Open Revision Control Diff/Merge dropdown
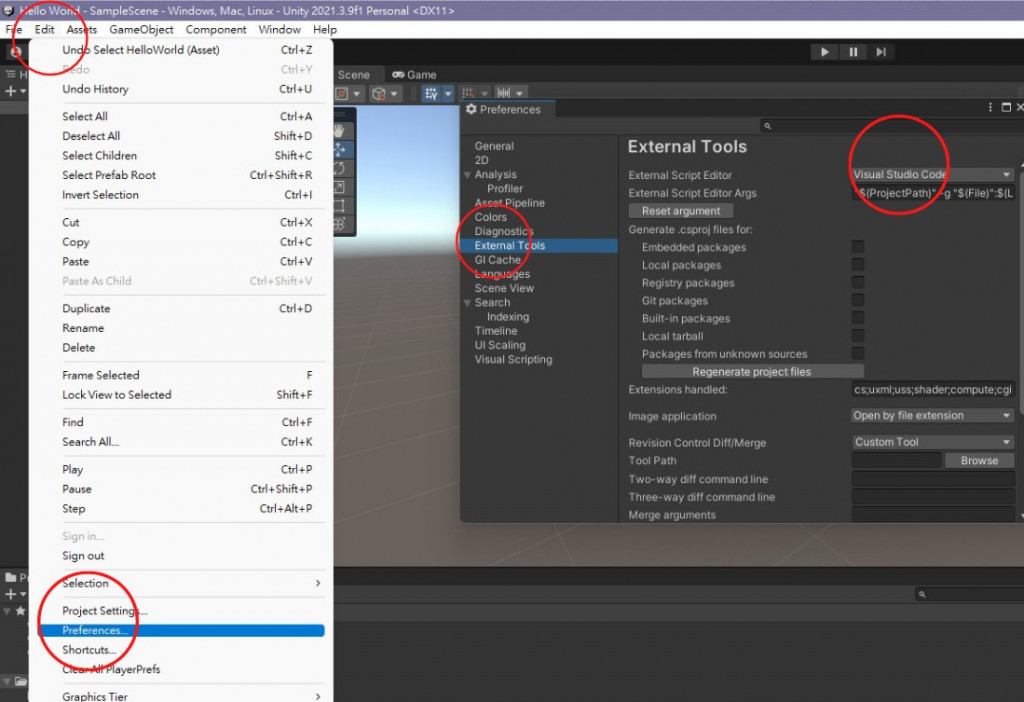Image resolution: width=1024 pixels, height=702 pixels. (x=933, y=442)
